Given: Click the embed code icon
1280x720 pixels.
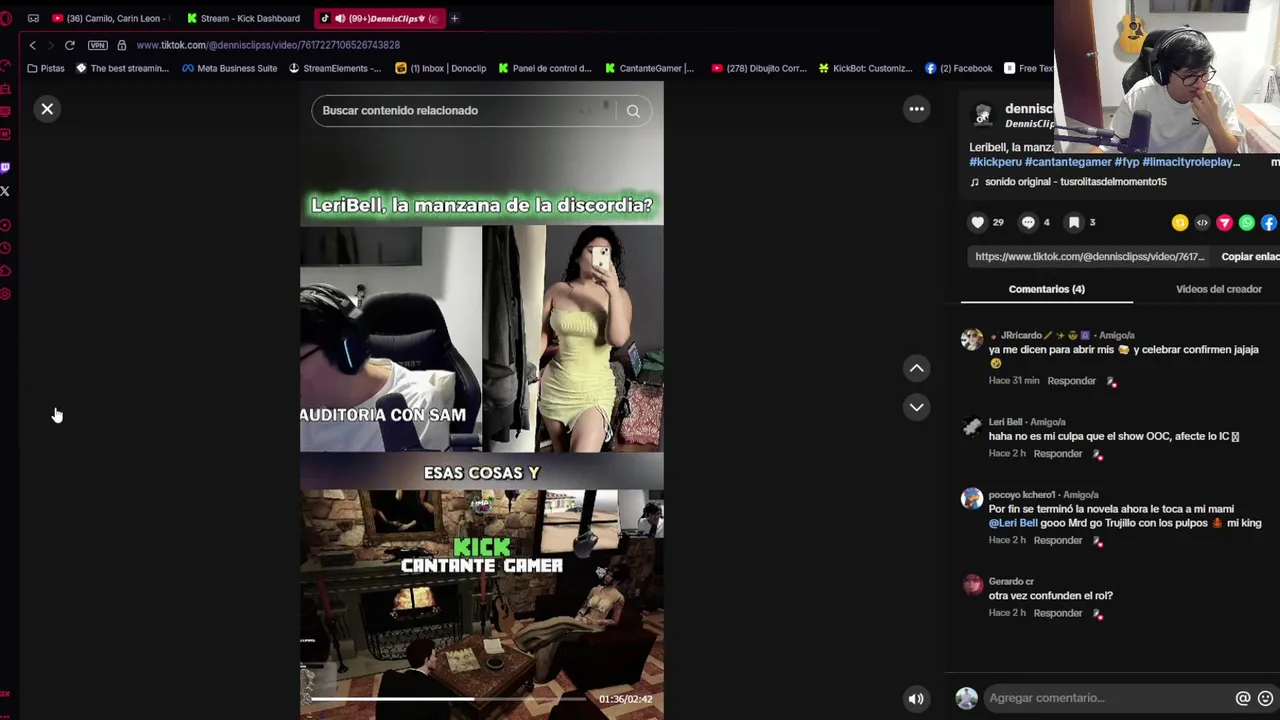Looking at the screenshot, I should [1202, 223].
